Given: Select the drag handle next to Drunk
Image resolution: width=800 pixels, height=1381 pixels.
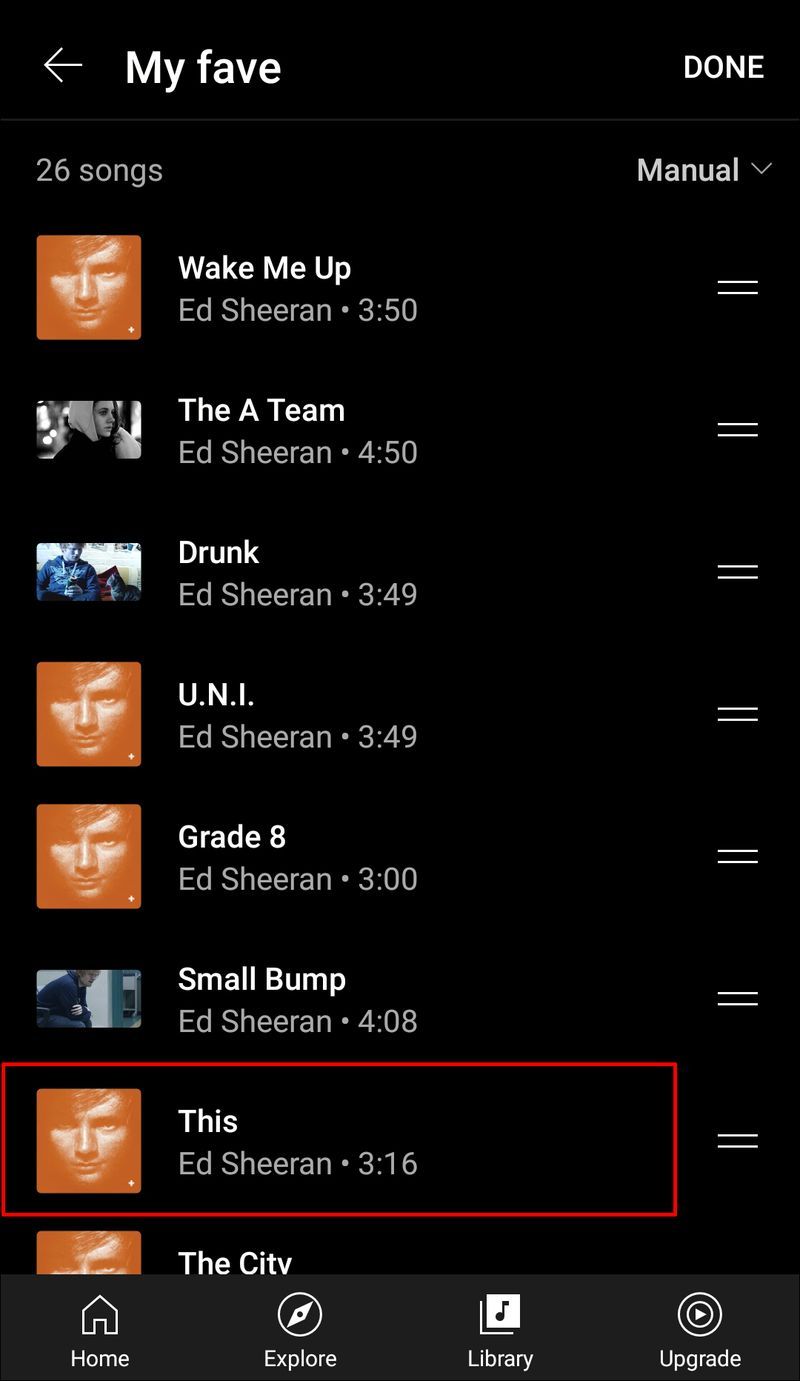Looking at the screenshot, I should tap(738, 572).
